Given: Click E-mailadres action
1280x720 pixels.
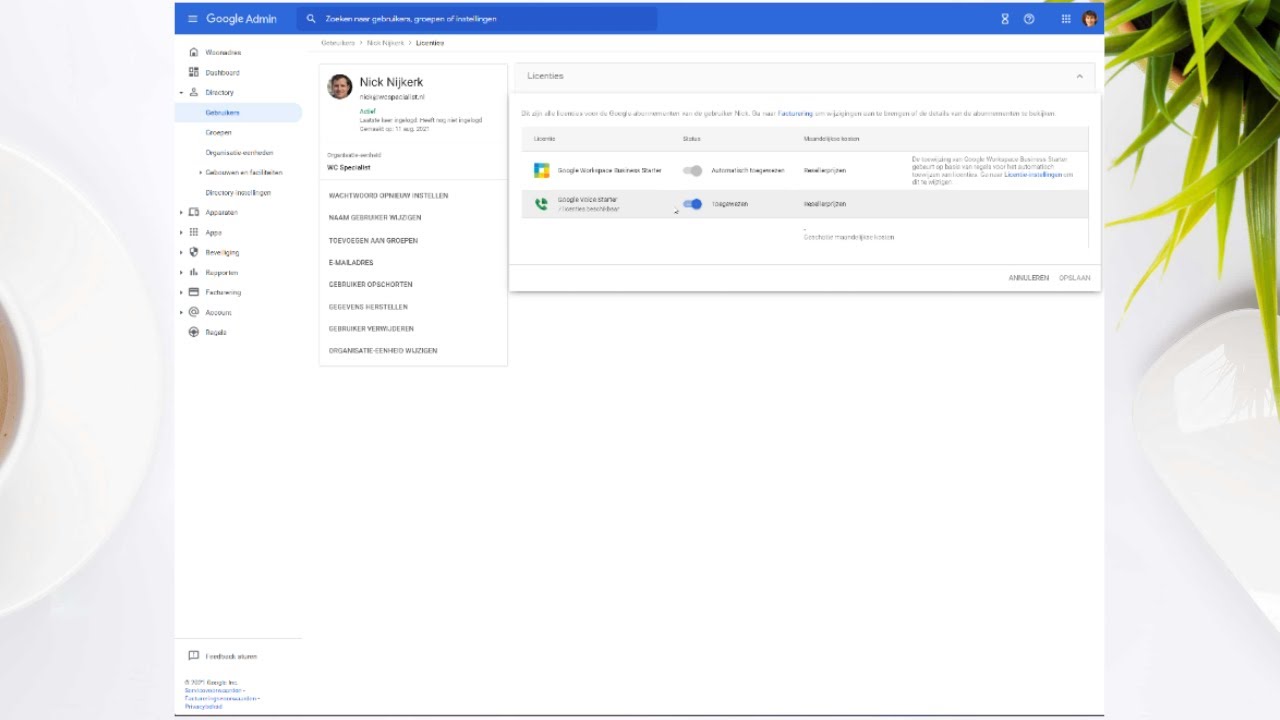Looking at the screenshot, I should pyautogui.click(x=351, y=262).
